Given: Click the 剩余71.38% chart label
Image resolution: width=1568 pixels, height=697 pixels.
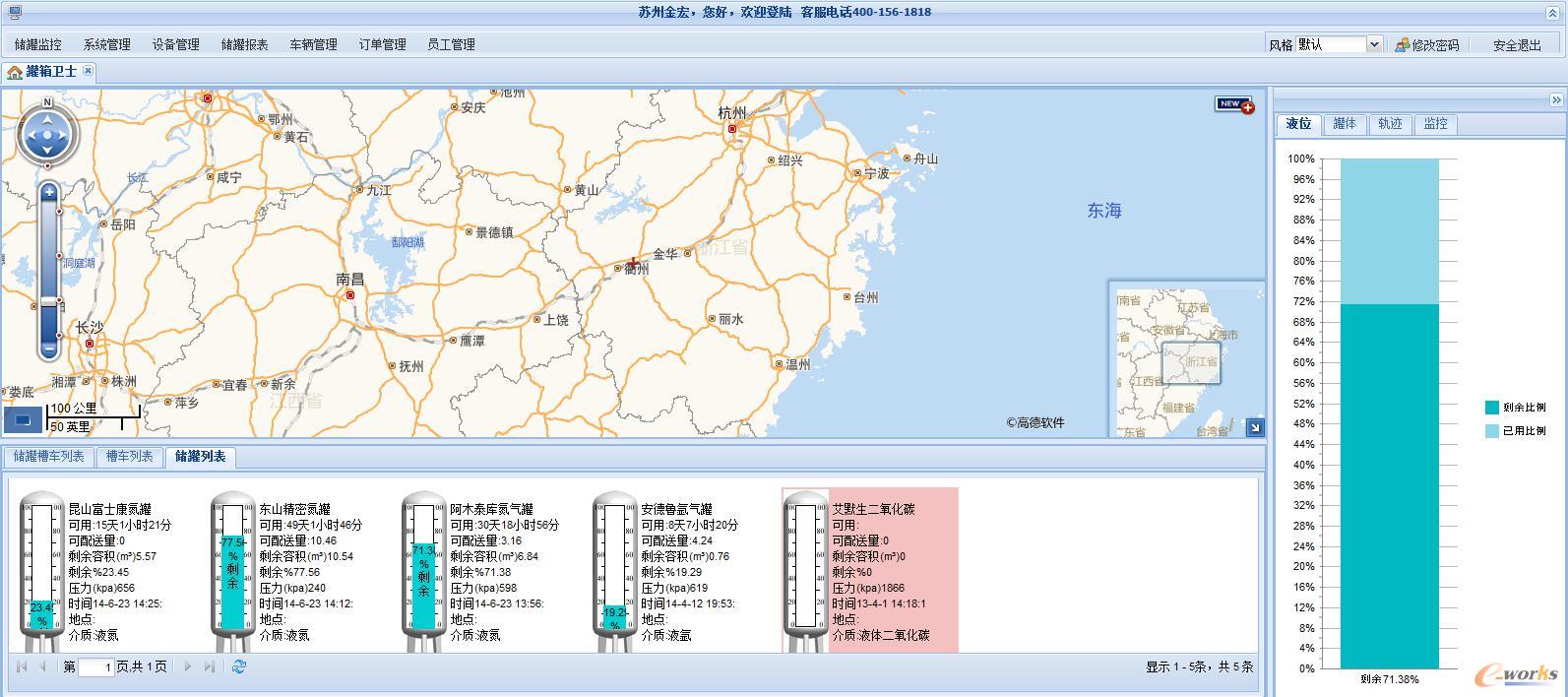Looking at the screenshot, I should tap(1390, 678).
